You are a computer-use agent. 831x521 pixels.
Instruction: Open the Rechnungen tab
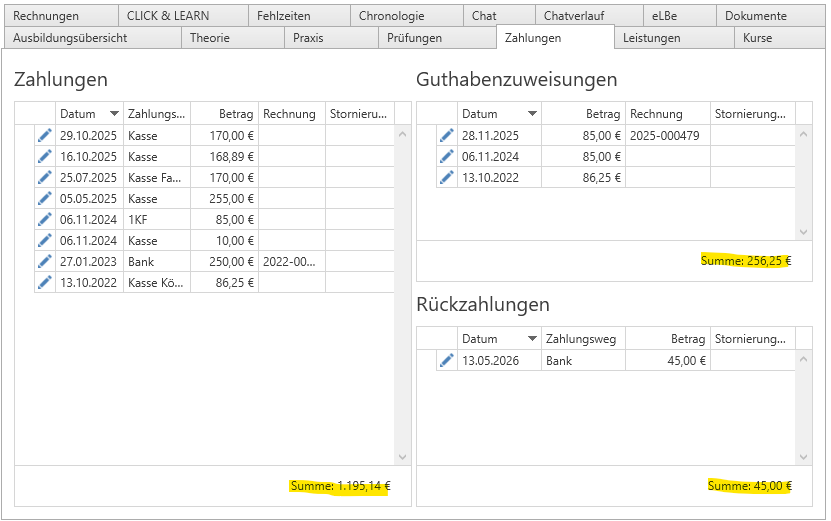pos(61,16)
